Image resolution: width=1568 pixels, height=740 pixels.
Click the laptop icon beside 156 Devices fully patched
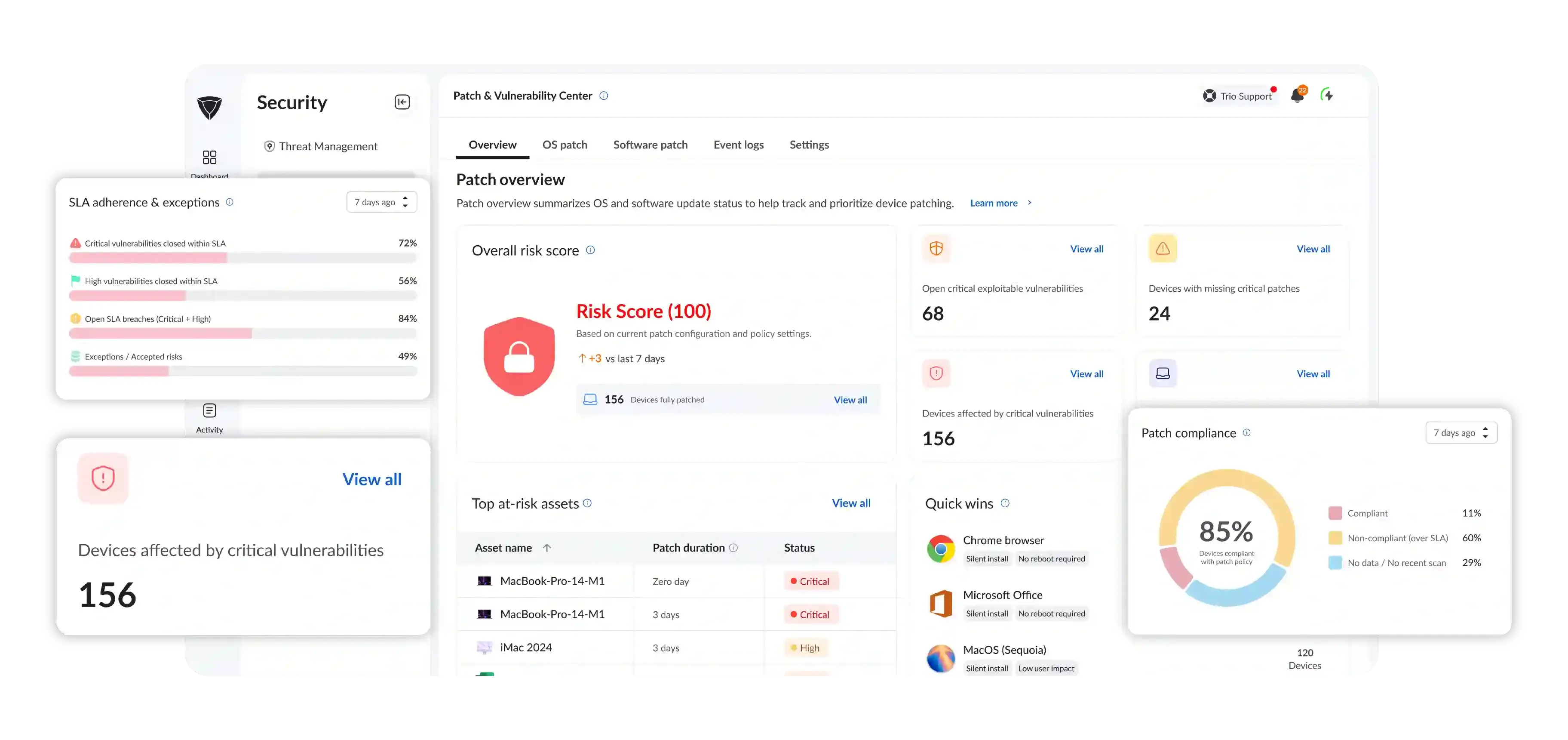tap(590, 400)
